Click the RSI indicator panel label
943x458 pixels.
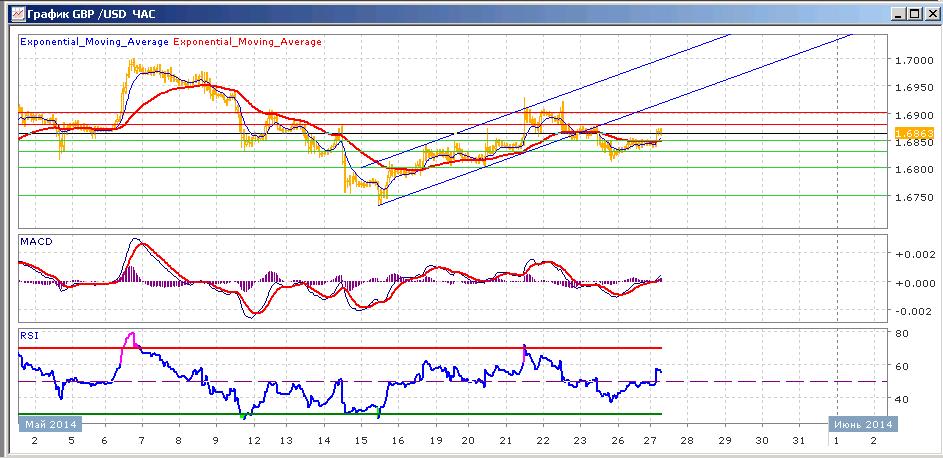tap(29, 336)
